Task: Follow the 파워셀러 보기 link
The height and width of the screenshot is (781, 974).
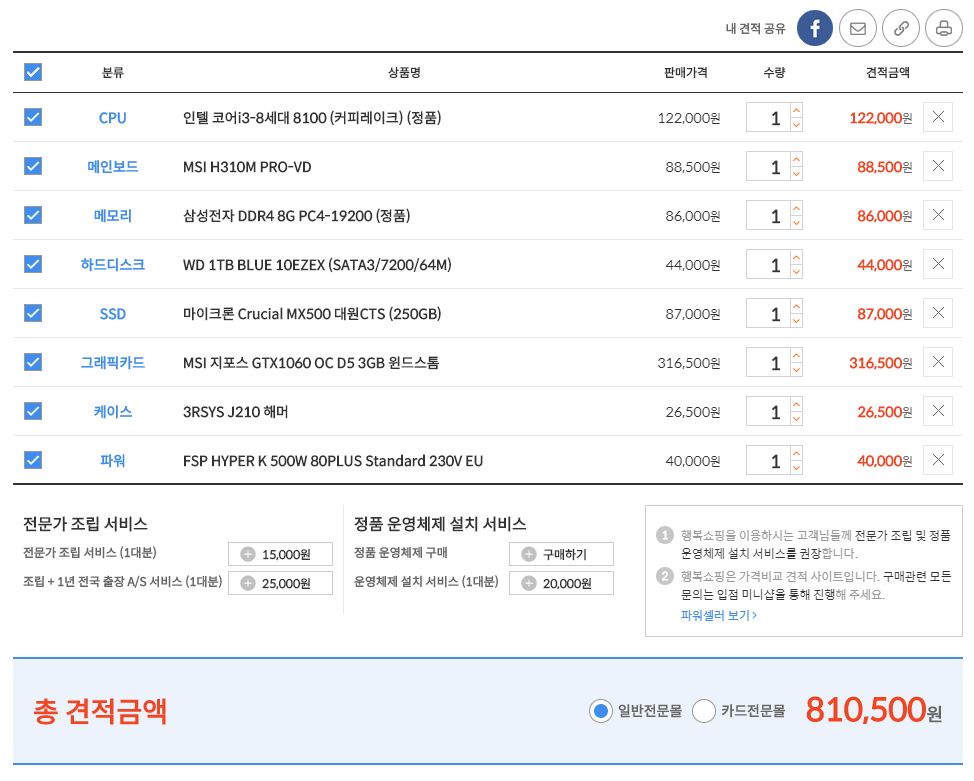Action: (x=719, y=615)
